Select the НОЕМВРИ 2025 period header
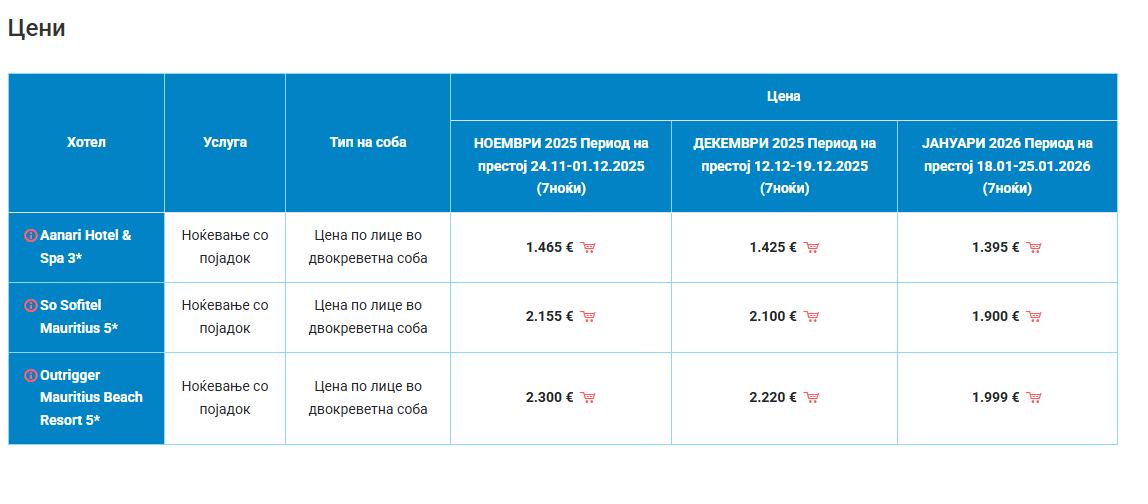The width and height of the screenshot is (1148, 504). click(561, 165)
